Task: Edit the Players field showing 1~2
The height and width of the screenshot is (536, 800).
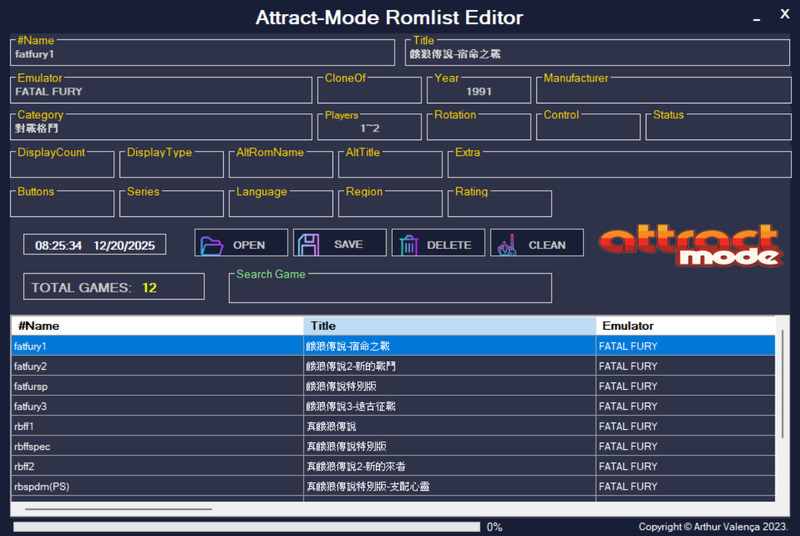Action: click(369, 129)
